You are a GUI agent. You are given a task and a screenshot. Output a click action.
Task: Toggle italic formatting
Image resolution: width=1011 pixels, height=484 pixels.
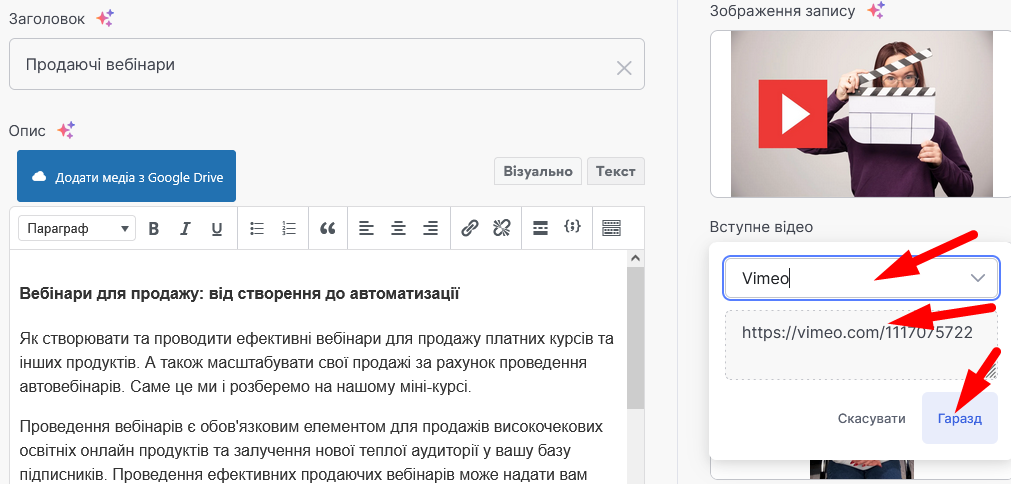pos(186,228)
